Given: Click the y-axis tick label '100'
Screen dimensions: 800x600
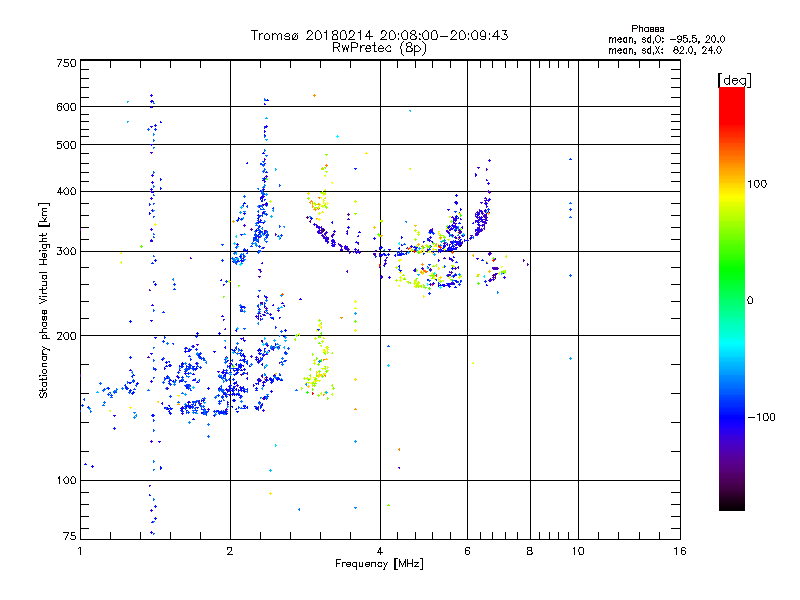Looking at the screenshot, I should click(67, 481).
